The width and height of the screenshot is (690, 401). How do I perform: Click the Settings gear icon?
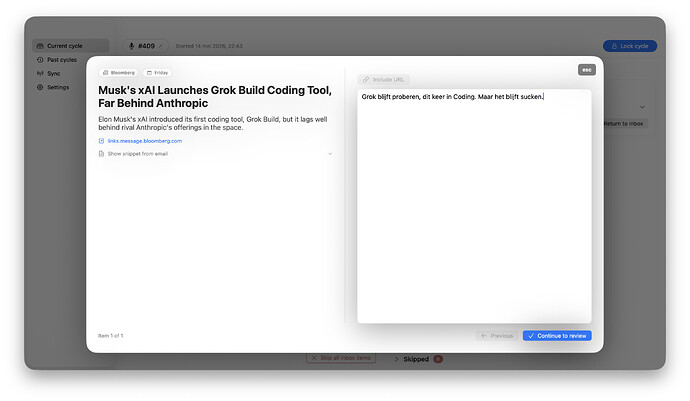40,87
